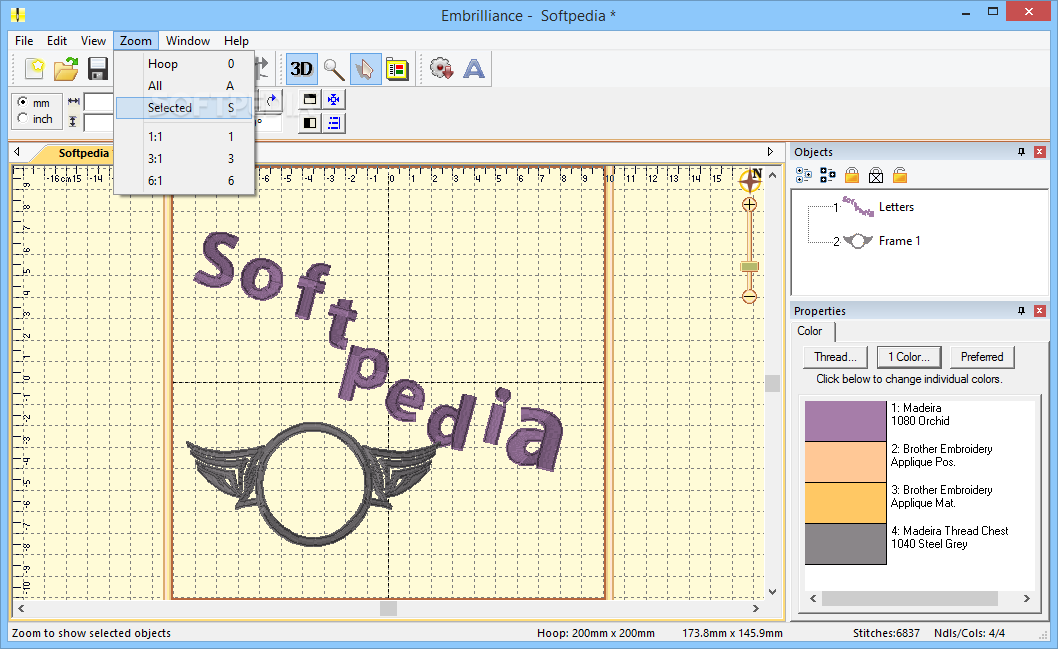Open the Window menu
The width and height of the screenshot is (1058, 649).
[188, 40]
